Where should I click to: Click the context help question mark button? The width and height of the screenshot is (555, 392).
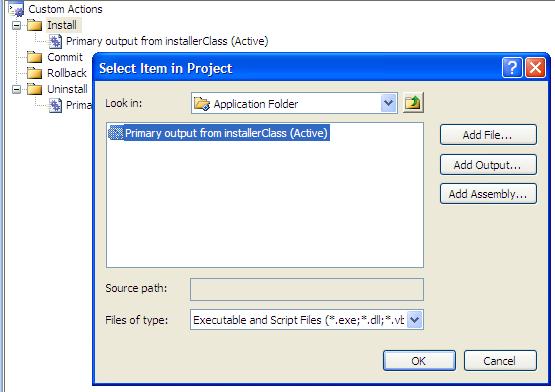point(512,67)
